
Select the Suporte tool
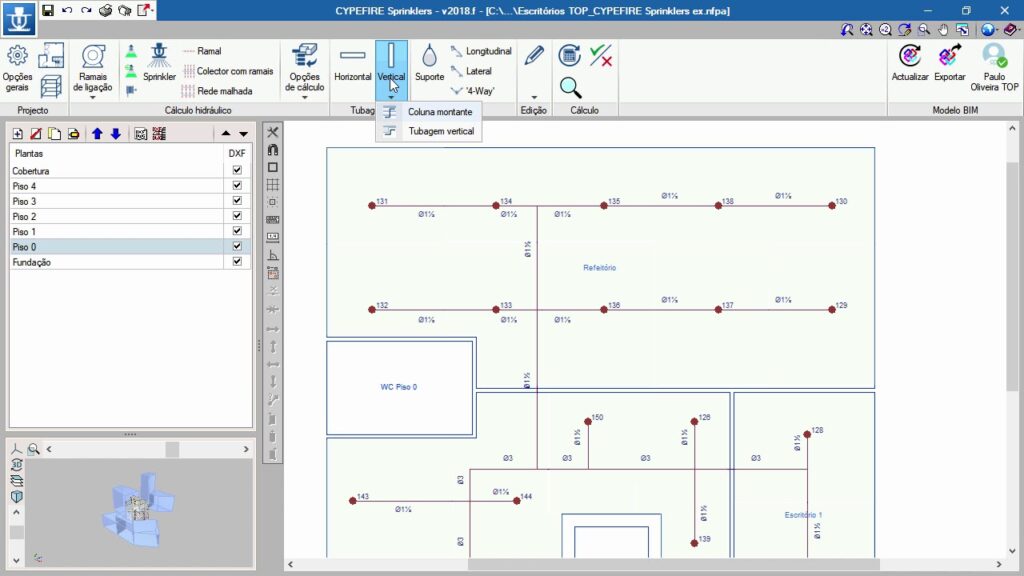coord(429,62)
